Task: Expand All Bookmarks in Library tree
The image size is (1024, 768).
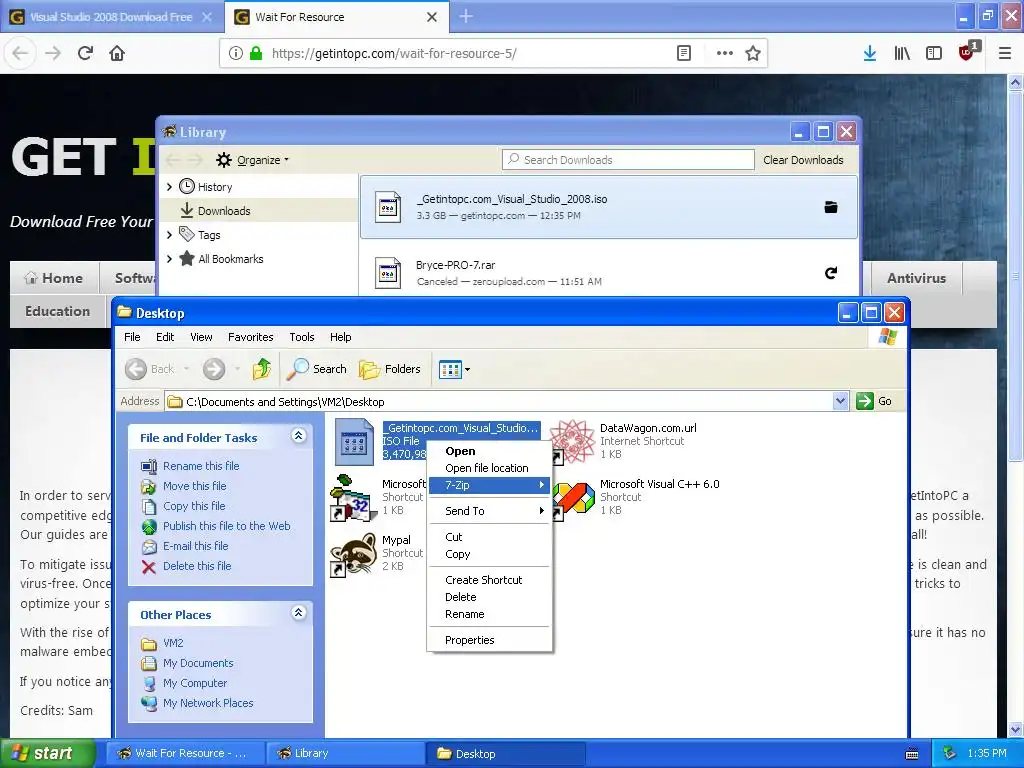Action: 170,259
